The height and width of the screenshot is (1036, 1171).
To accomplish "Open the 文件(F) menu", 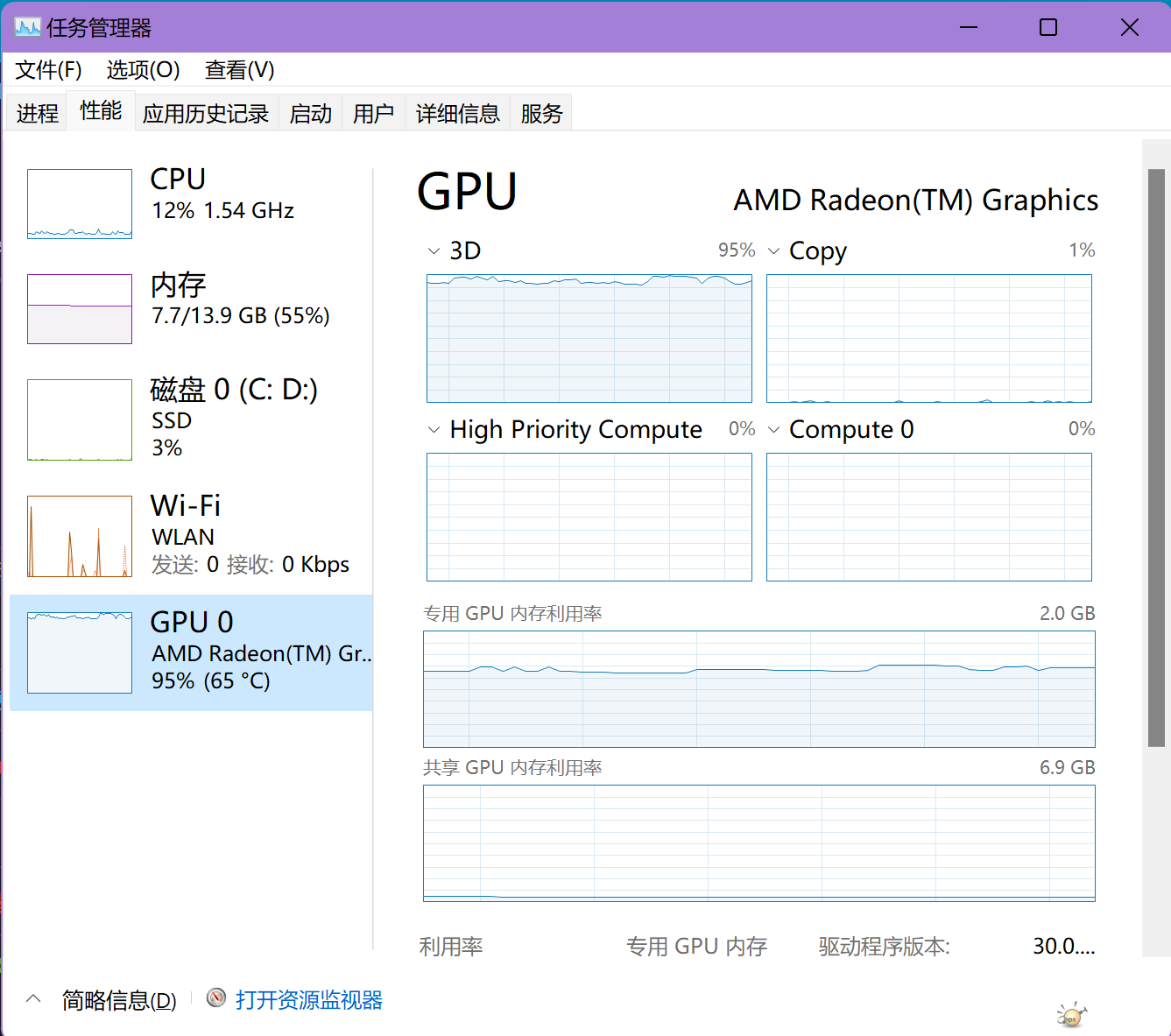I will click(48, 70).
